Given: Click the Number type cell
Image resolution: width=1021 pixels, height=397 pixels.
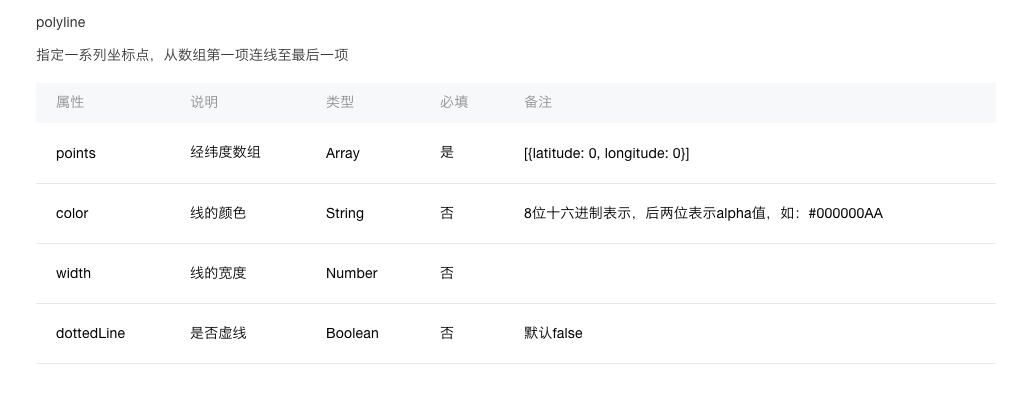Looking at the screenshot, I should pos(352,273).
